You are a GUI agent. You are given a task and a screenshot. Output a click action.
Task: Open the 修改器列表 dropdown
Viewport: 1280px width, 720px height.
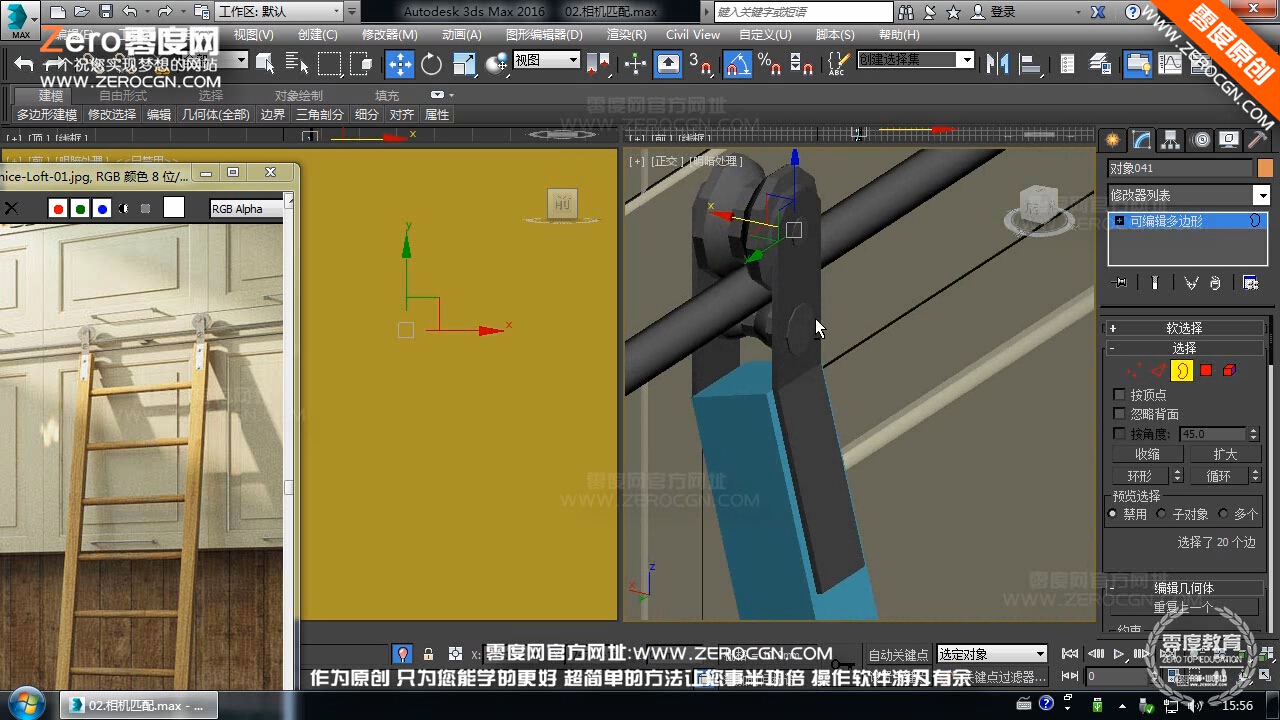click(1189, 196)
